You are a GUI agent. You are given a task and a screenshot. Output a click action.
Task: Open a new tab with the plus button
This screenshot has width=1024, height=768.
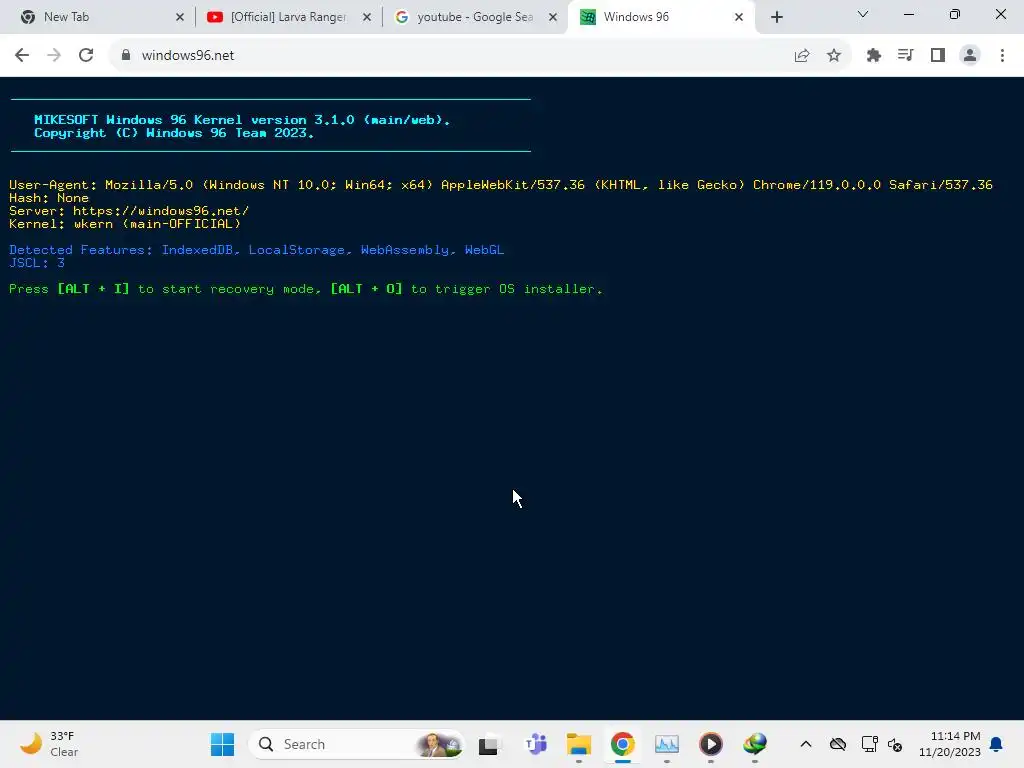(776, 17)
